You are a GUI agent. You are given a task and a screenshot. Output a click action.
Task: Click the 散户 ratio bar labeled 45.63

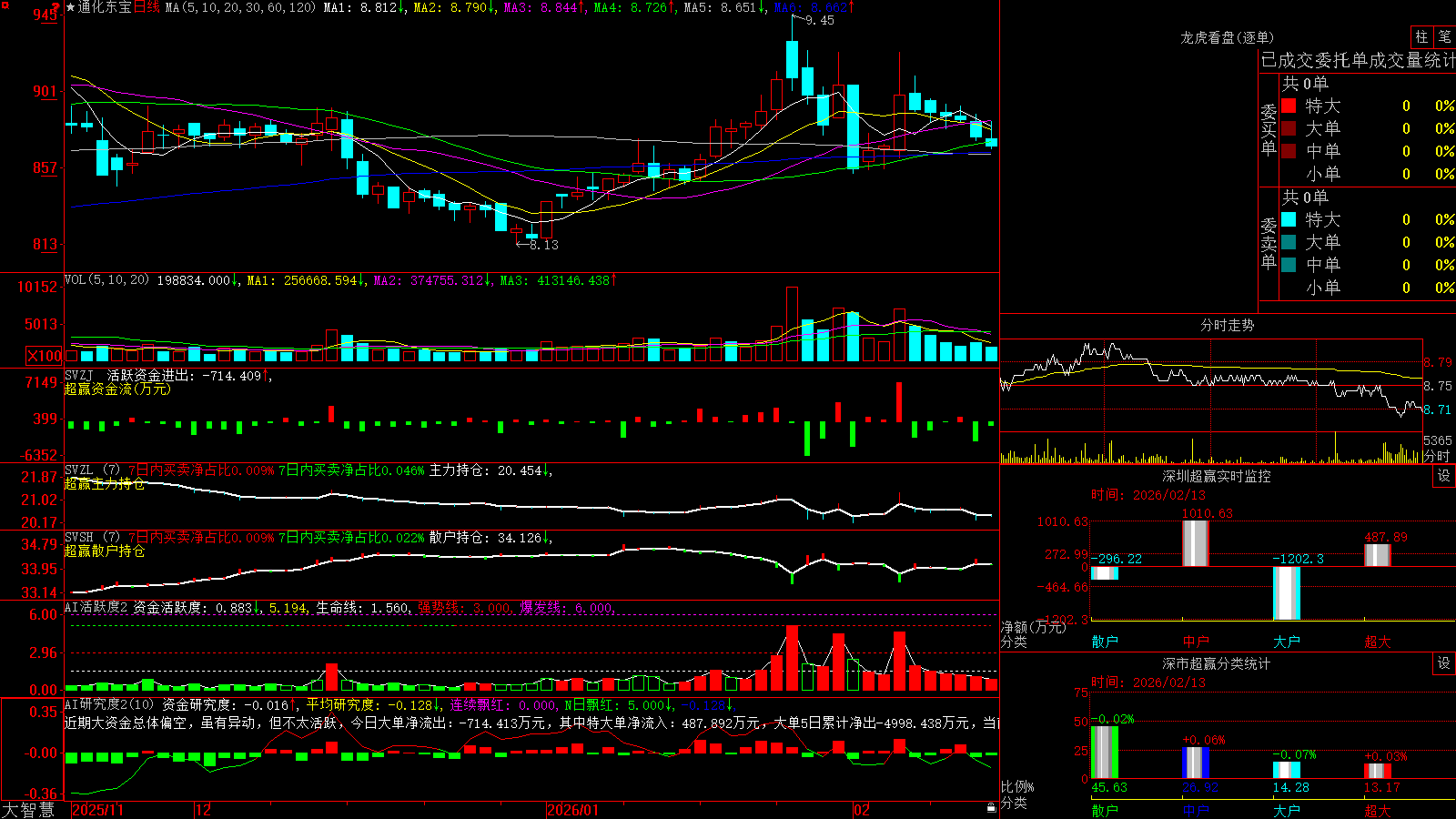[x=1105, y=752]
